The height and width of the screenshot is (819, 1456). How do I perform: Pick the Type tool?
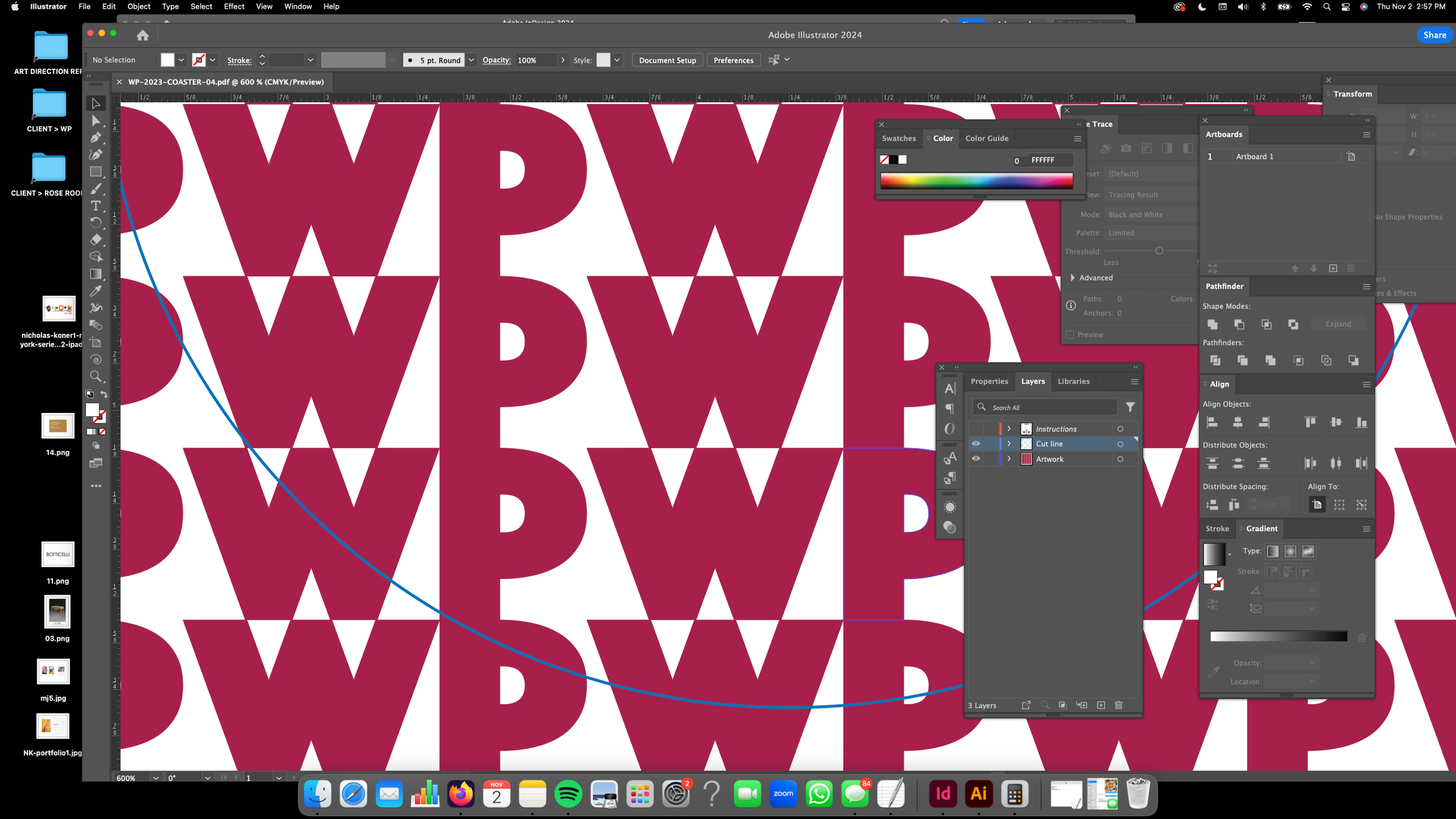(96, 206)
